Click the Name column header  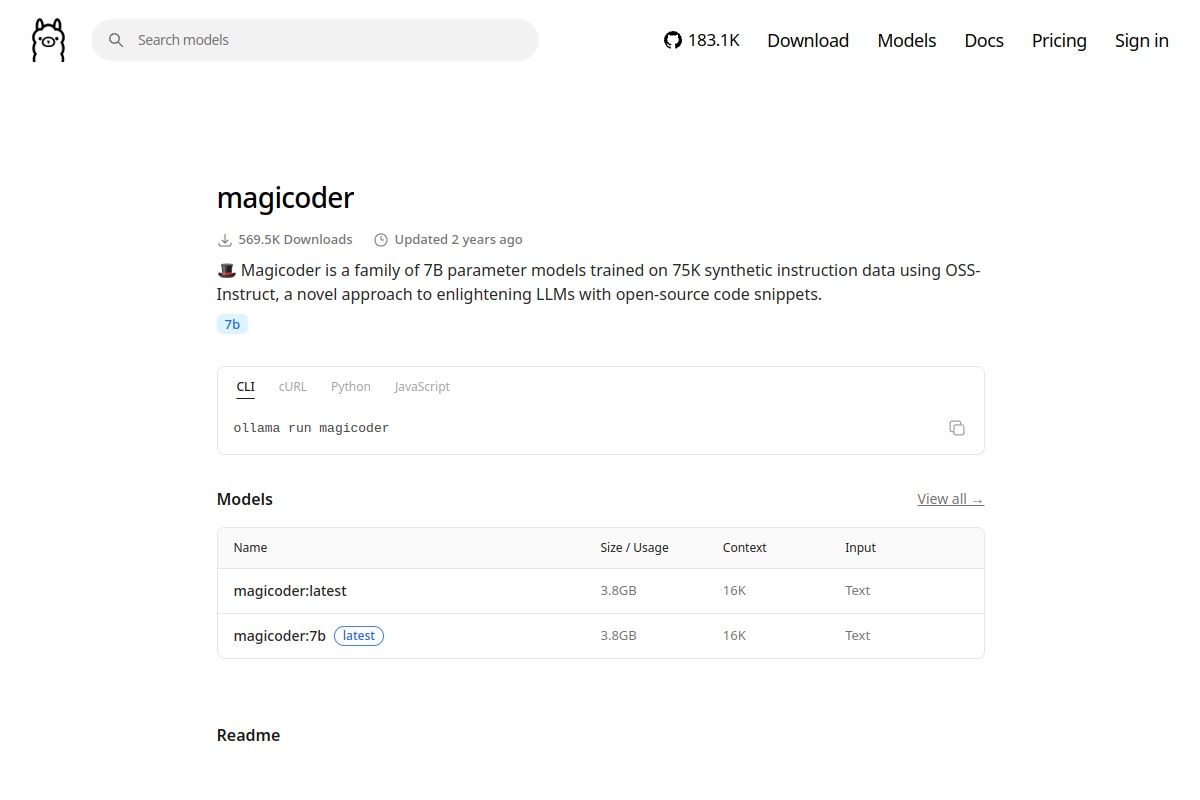251,548
